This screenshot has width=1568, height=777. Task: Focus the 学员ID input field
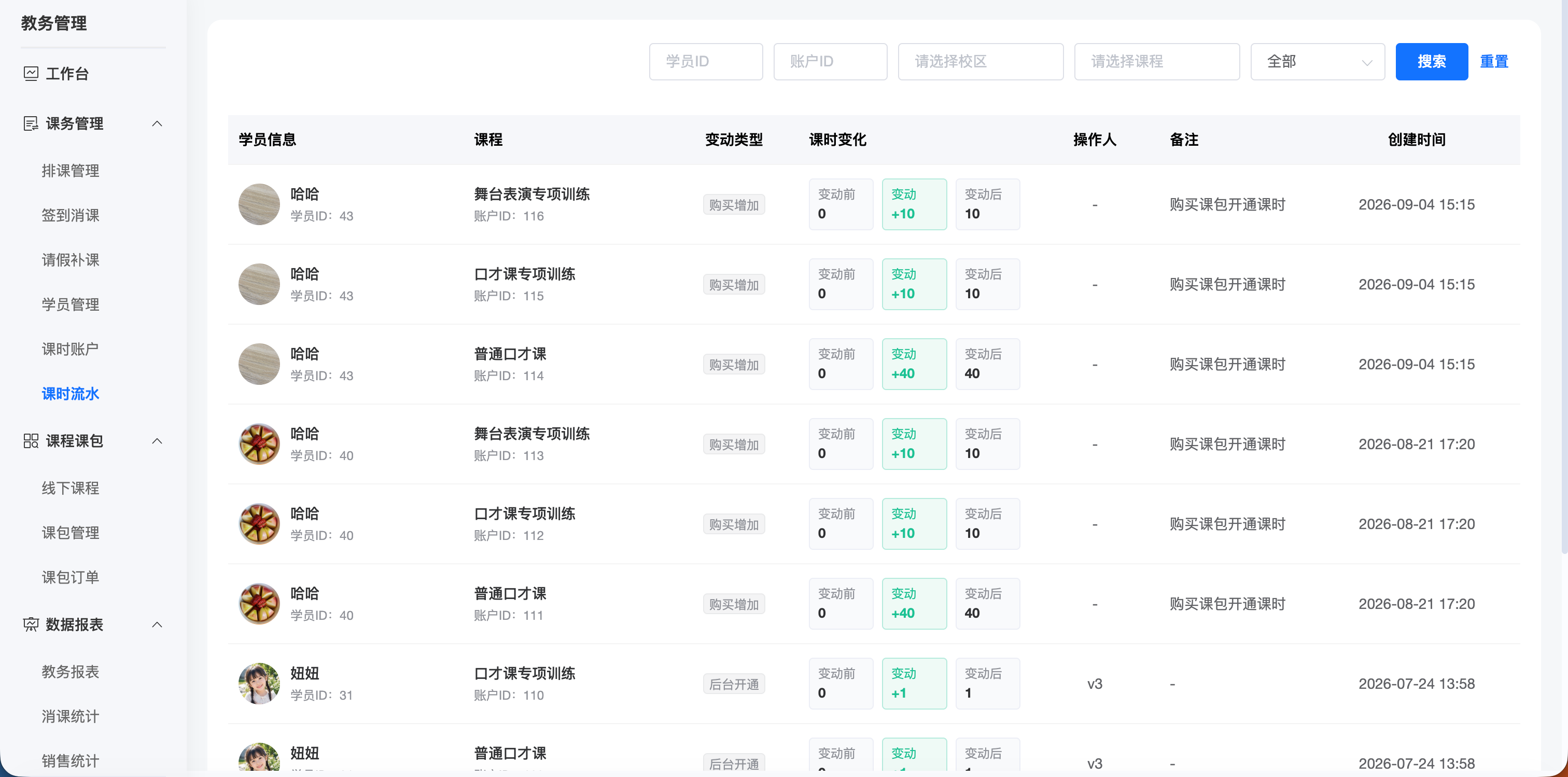pyautogui.click(x=706, y=62)
